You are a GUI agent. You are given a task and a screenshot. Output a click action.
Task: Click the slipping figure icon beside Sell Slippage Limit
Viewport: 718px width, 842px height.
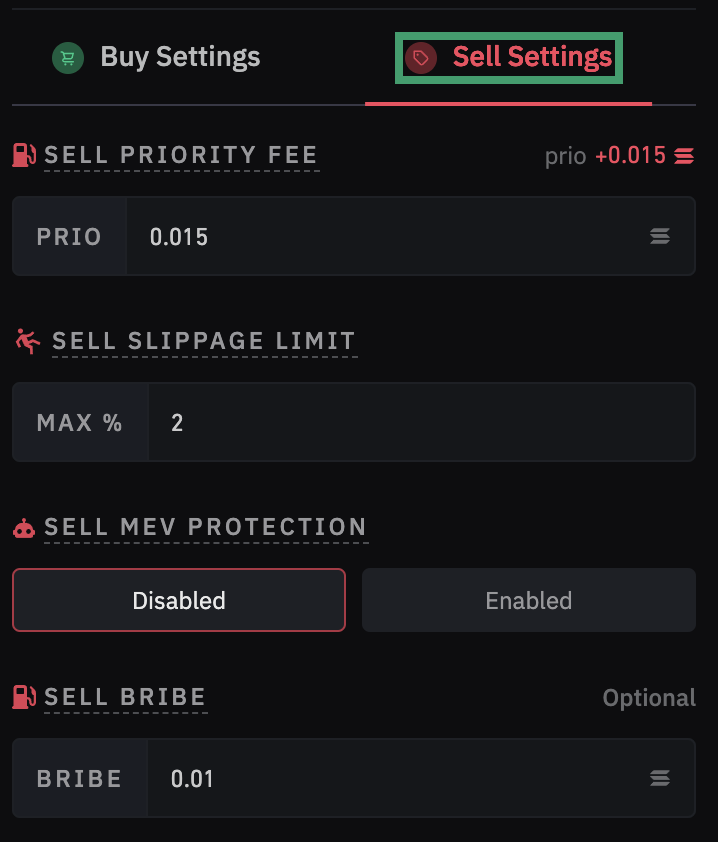pos(28,341)
